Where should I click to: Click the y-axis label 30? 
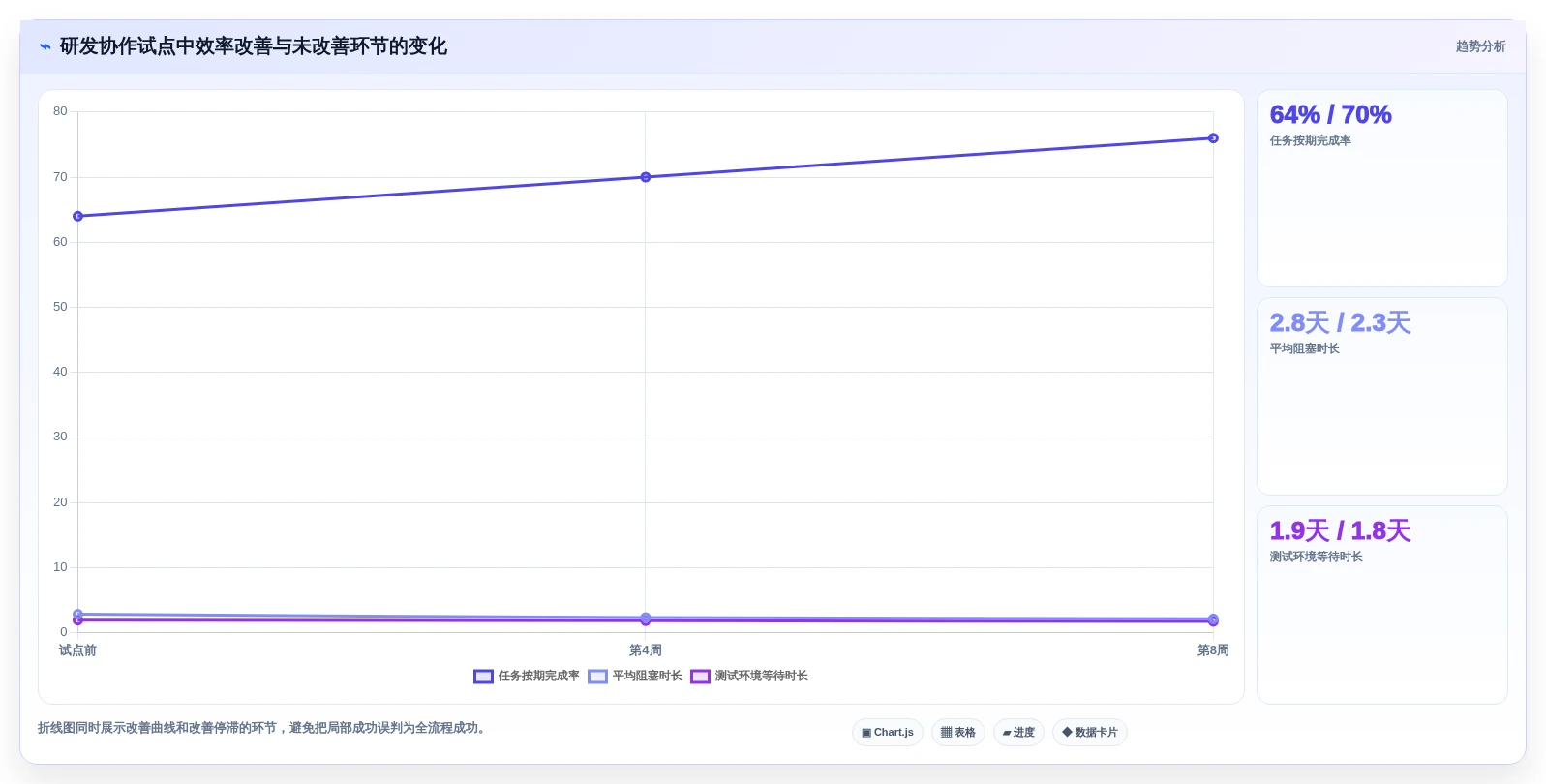60,437
